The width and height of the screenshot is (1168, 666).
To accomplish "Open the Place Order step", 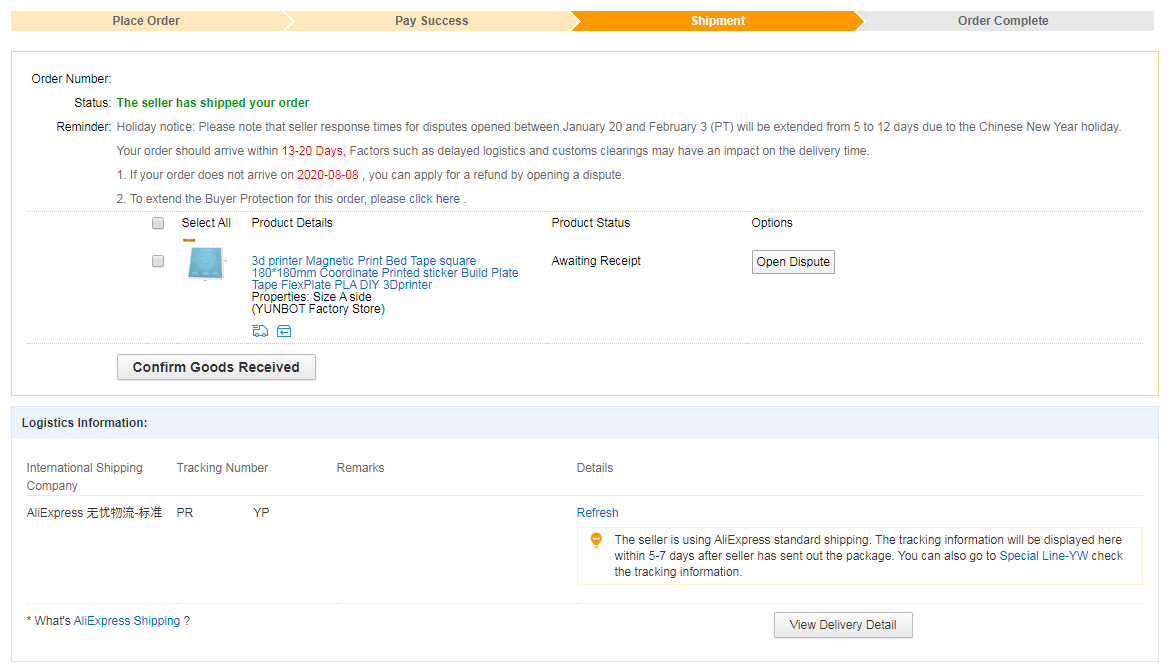I will [146, 21].
